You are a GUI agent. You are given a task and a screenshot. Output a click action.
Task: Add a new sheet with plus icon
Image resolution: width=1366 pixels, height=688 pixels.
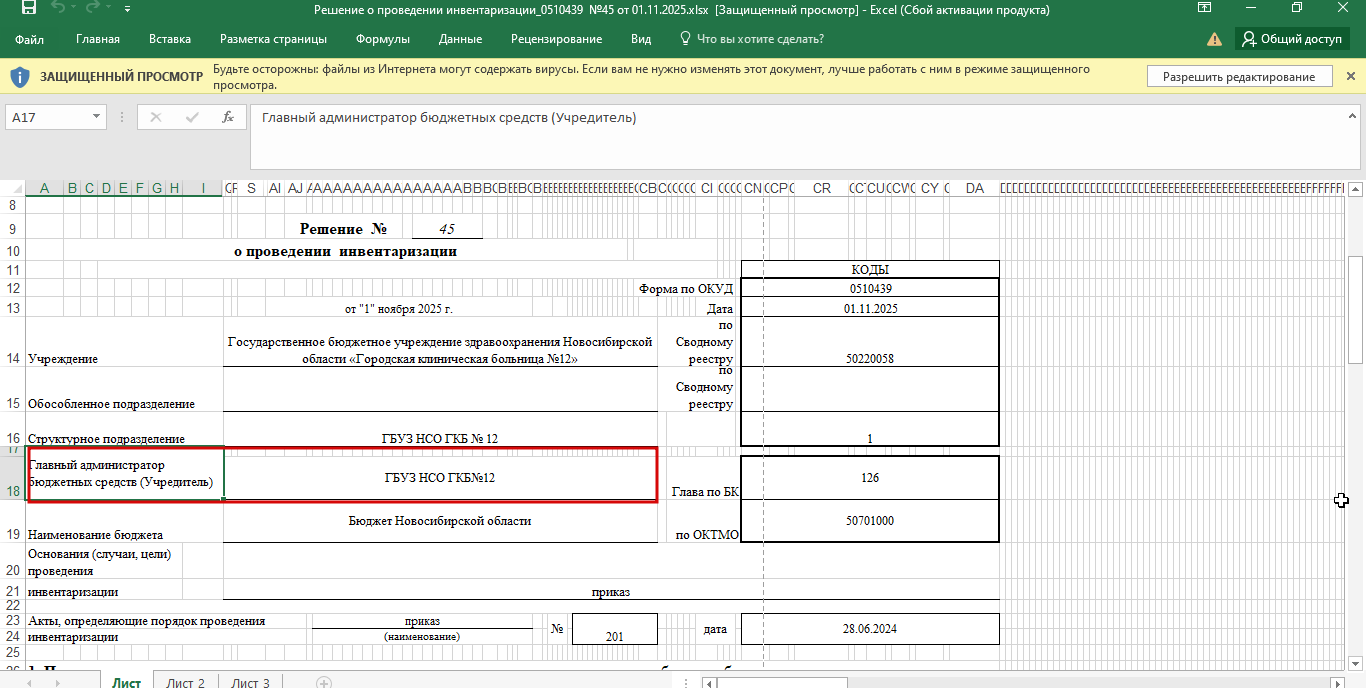[x=324, y=683]
